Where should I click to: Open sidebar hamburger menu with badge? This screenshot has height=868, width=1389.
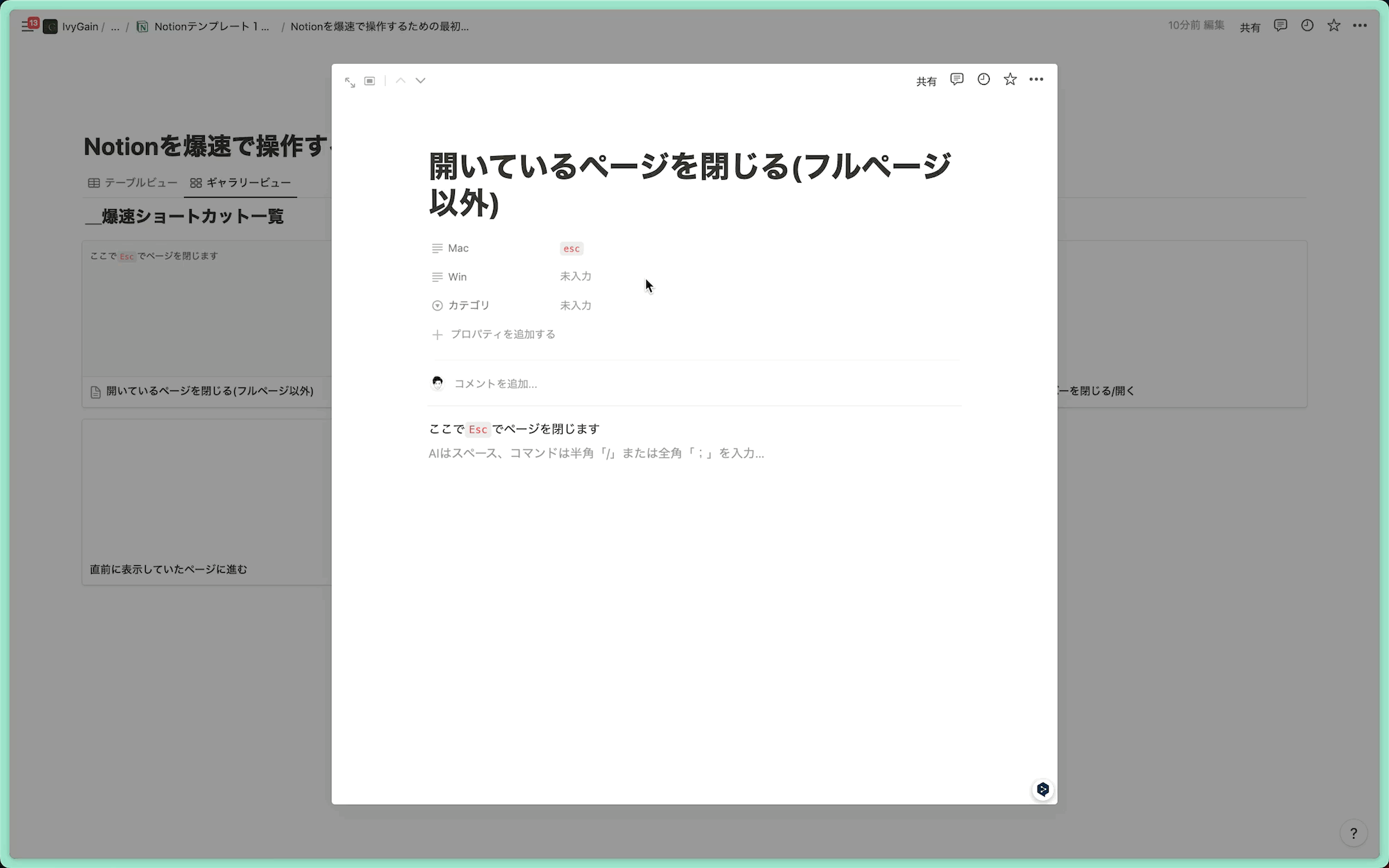tap(28, 26)
